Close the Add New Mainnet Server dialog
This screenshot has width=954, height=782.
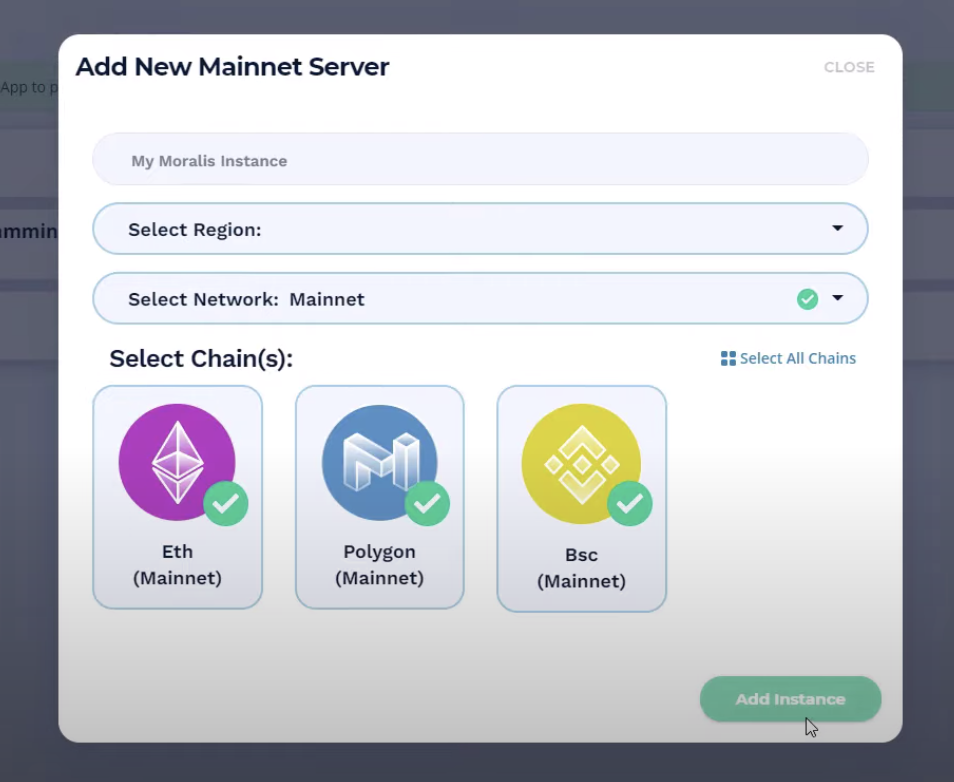coord(849,67)
